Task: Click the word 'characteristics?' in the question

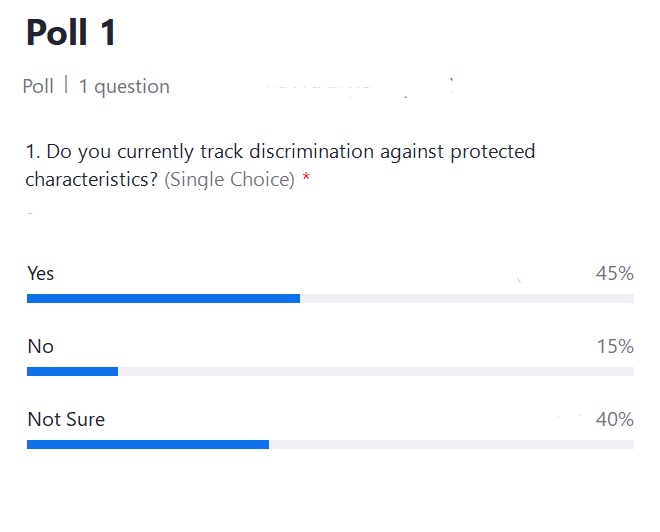Action: click(91, 180)
